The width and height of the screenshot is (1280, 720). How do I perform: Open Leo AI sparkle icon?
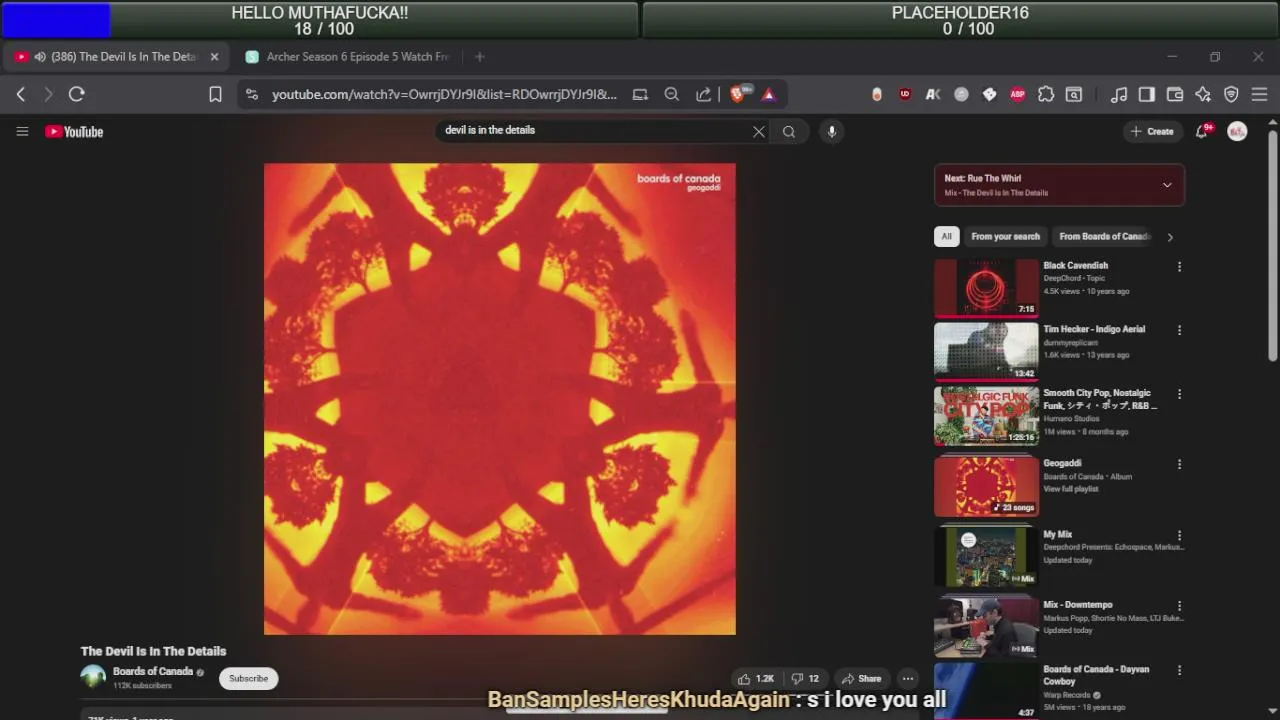(1203, 94)
